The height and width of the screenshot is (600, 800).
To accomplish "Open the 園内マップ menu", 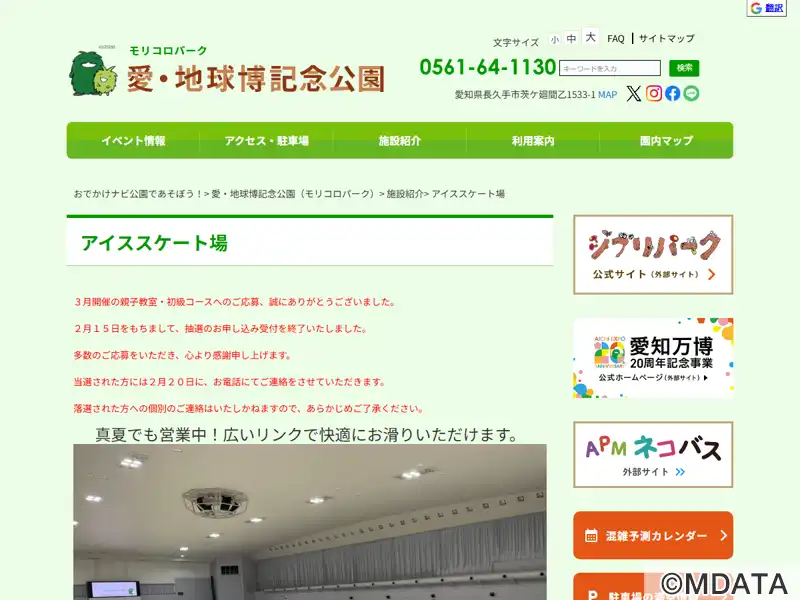I will pos(666,141).
